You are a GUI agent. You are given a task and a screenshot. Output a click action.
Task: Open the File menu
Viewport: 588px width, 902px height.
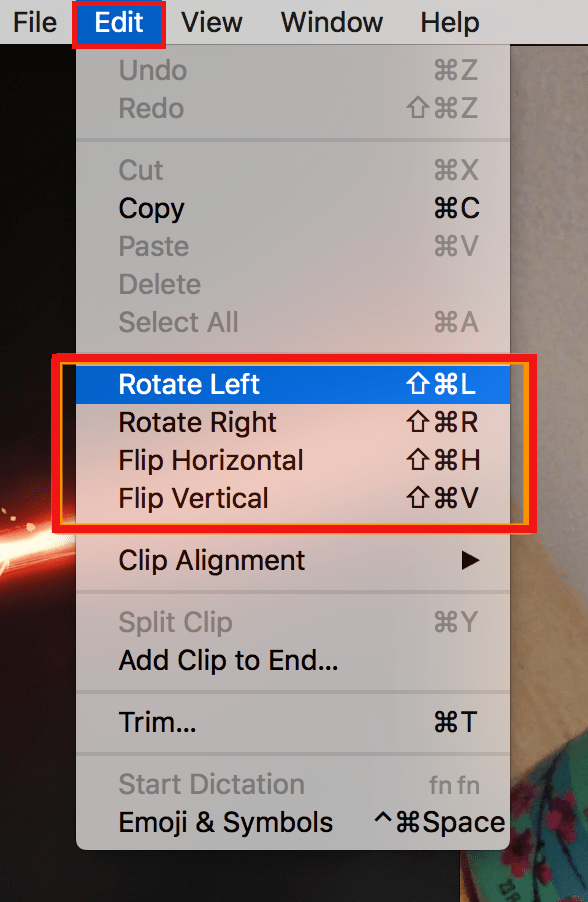coord(33,22)
